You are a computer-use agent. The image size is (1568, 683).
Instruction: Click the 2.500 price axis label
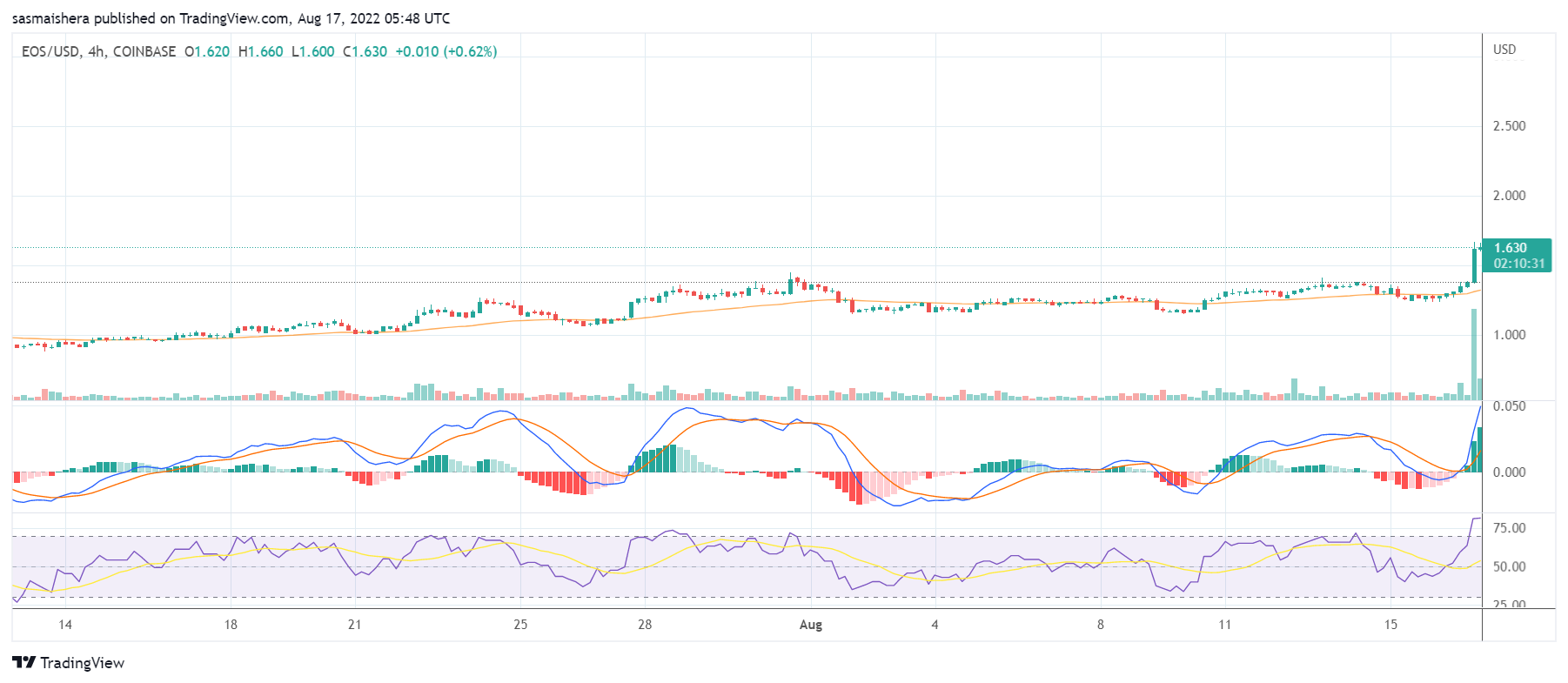click(1510, 126)
